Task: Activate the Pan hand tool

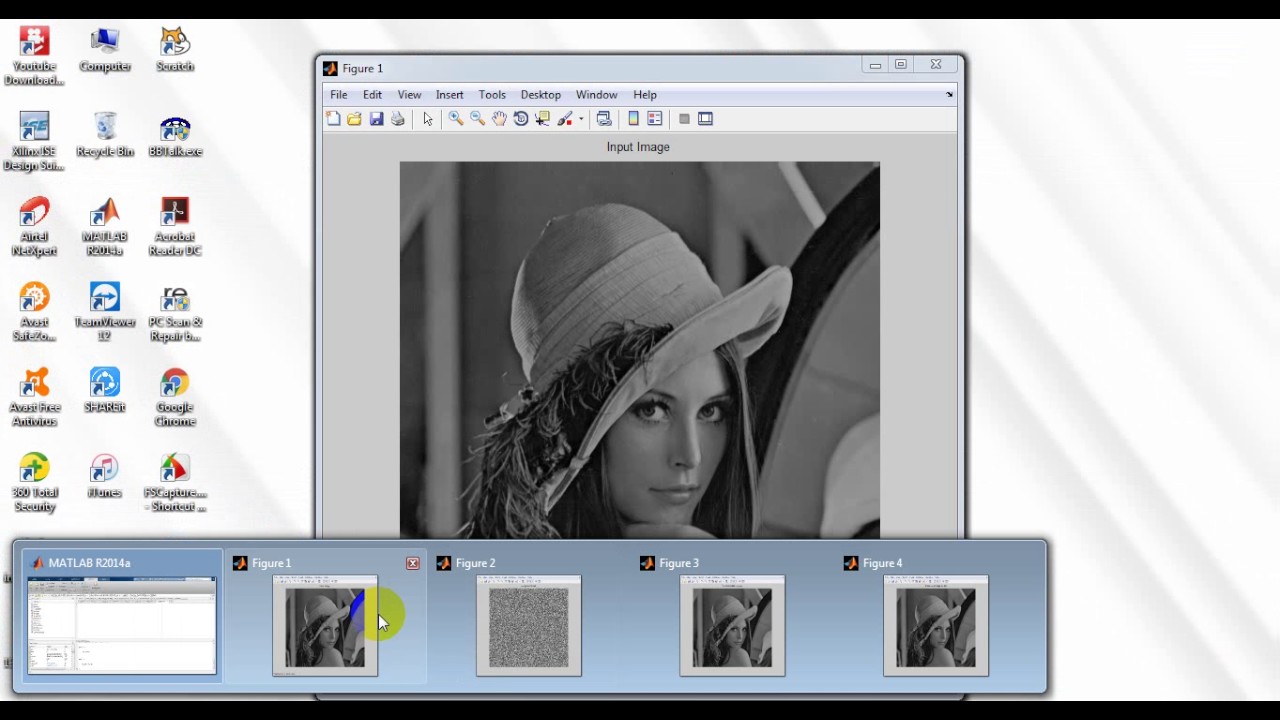Action: point(499,119)
